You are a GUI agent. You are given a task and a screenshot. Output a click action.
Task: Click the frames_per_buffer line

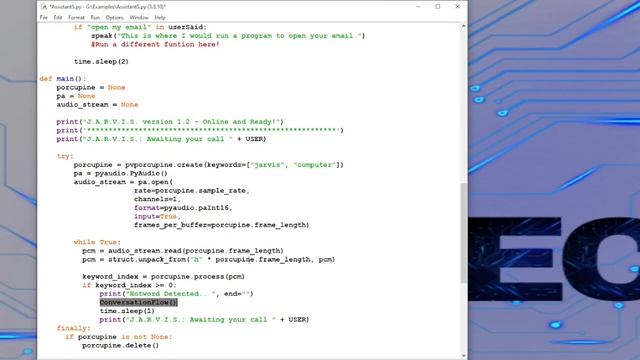tap(222, 225)
